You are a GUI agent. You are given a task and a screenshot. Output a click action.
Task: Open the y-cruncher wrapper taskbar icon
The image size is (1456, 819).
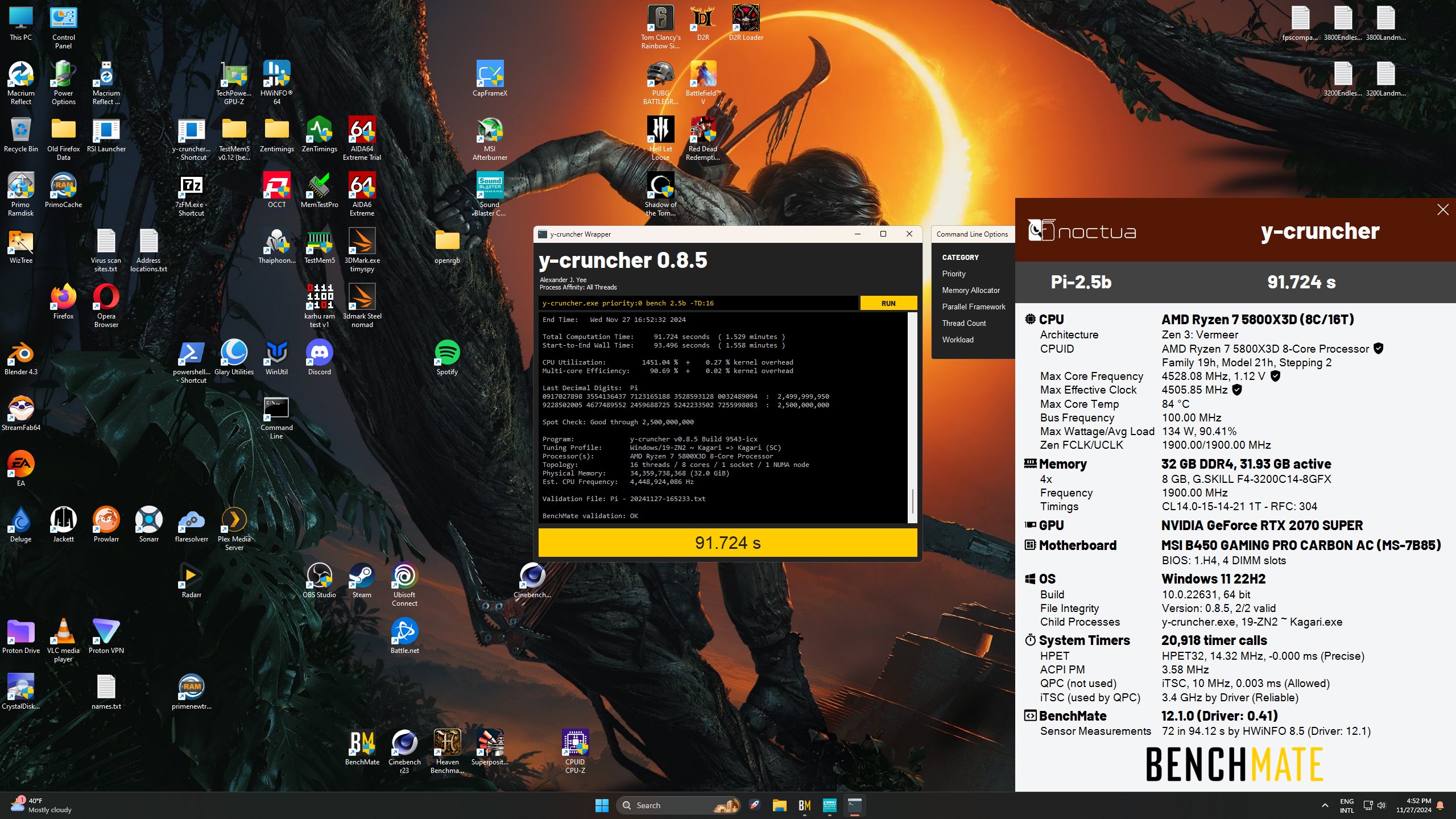(x=854, y=805)
